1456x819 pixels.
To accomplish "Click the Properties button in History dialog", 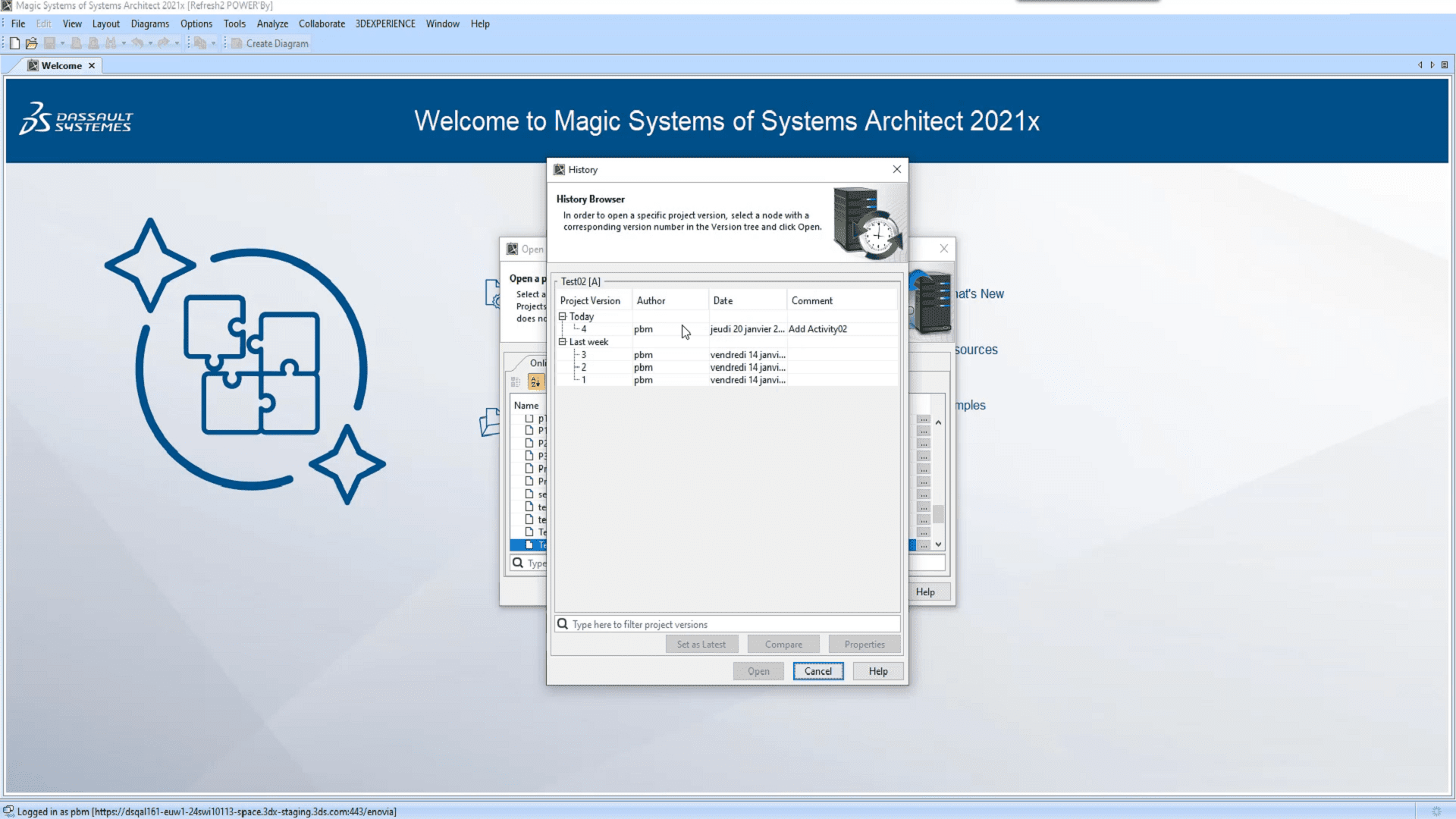I will click(864, 645).
